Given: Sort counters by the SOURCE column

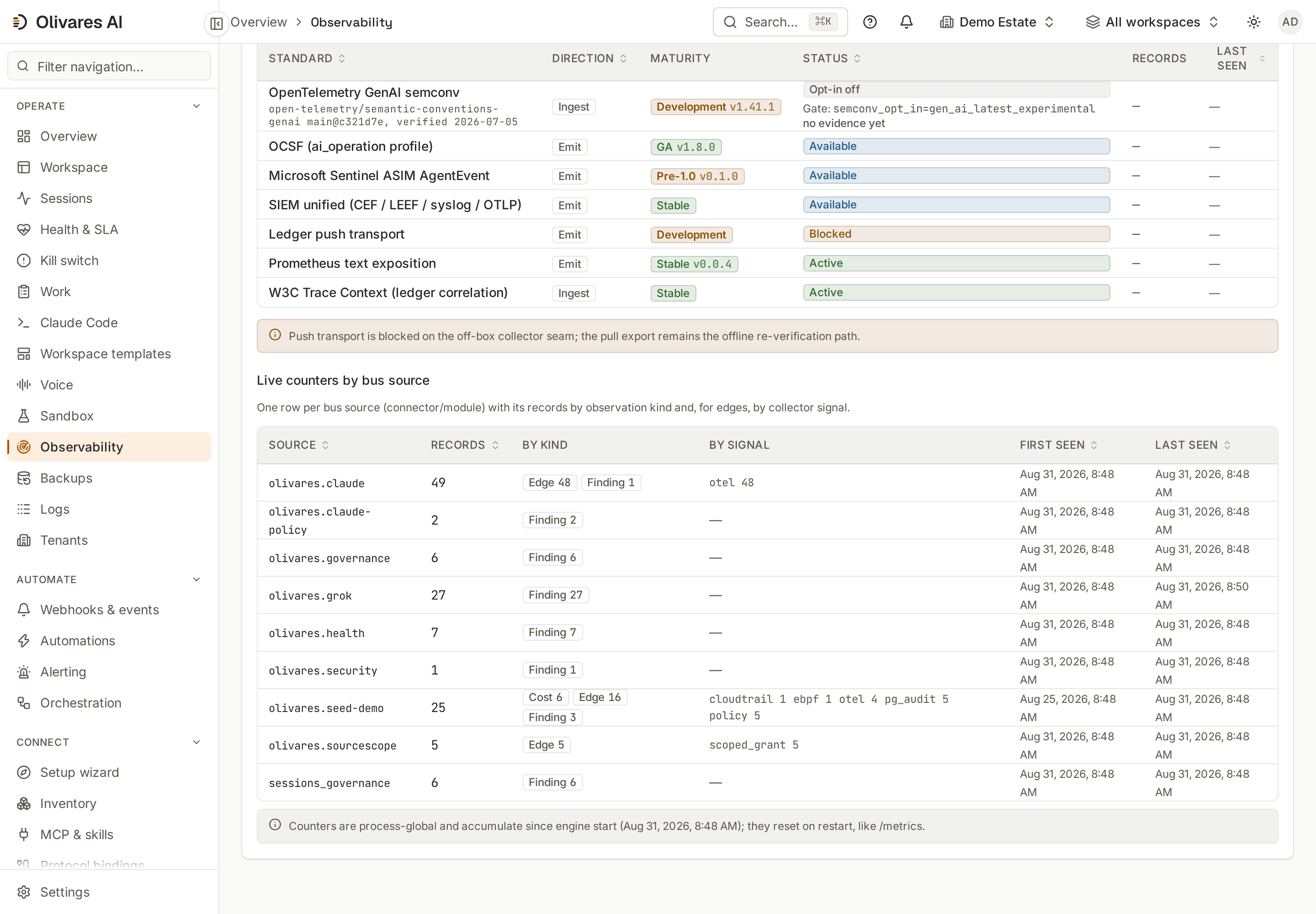Looking at the screenshot, I should point(298,445).
